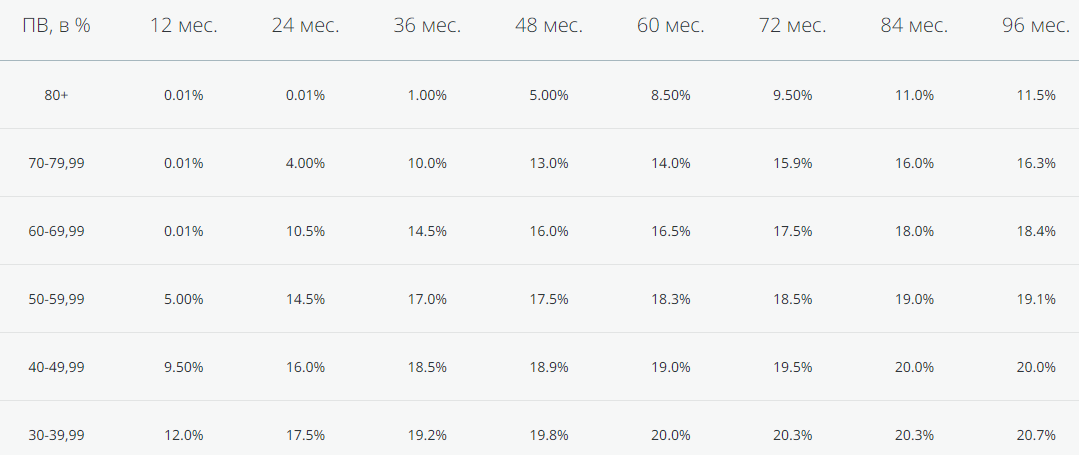Select the 4.00% cell under 24 мес.

pos(305,163)
